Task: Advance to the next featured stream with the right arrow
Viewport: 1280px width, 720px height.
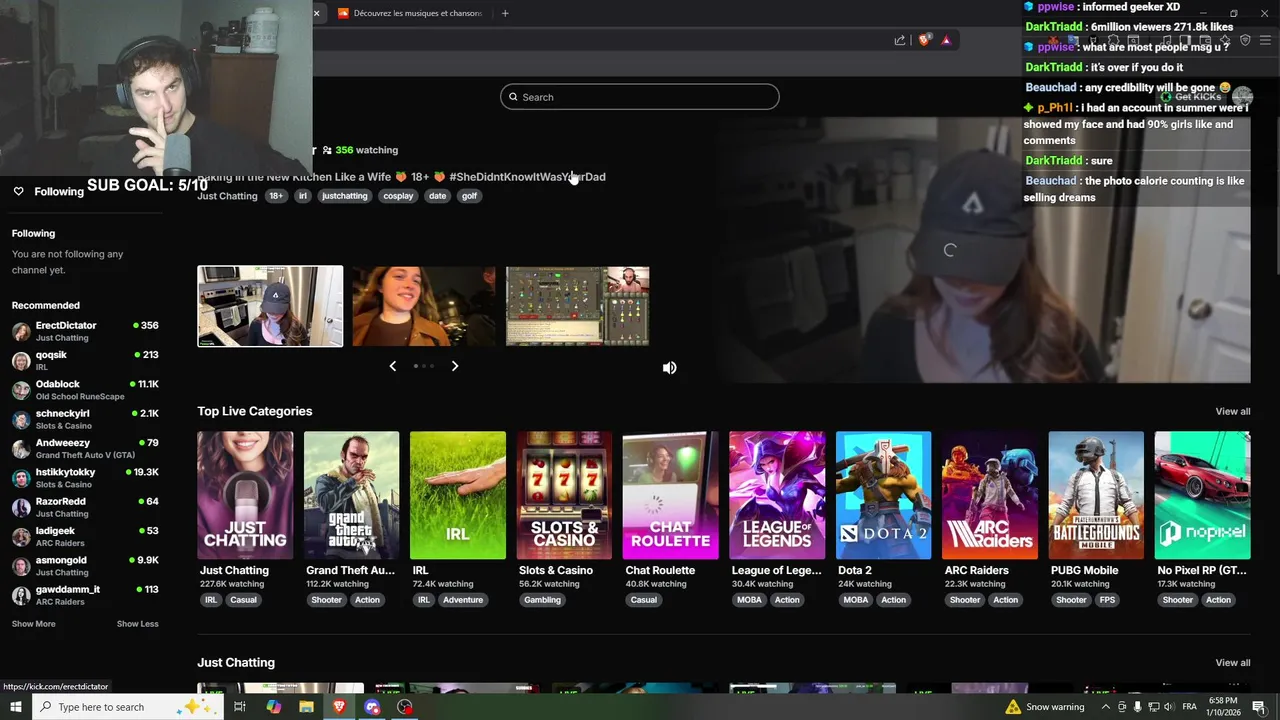Action: pos(455,366)
